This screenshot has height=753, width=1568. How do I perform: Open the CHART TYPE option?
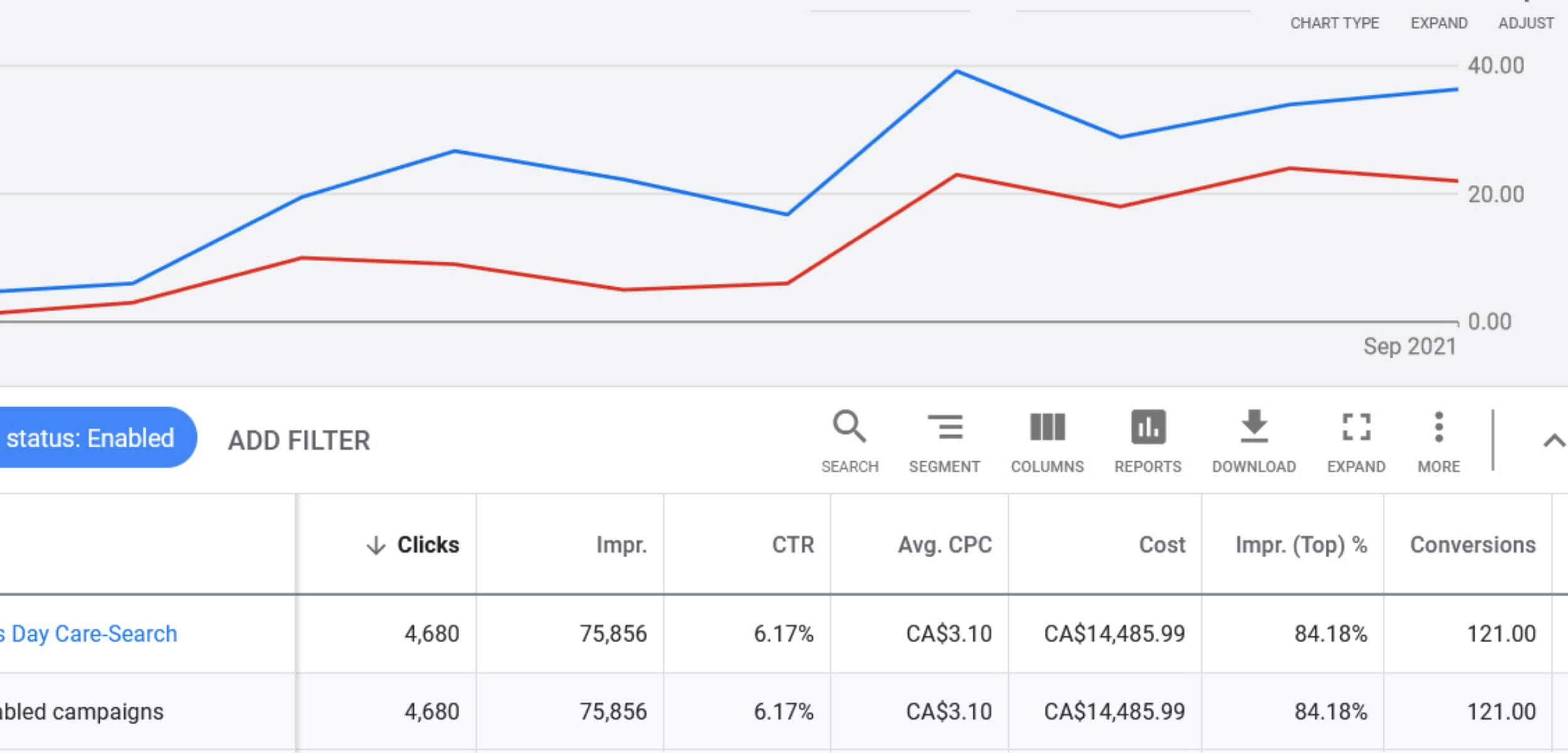coord(1334,23)
